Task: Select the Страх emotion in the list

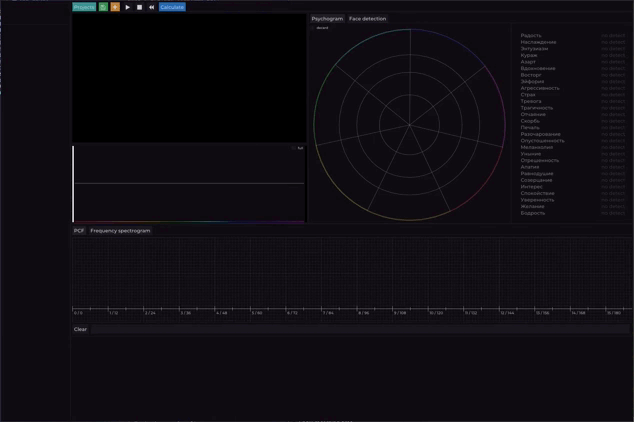Action: tap(529, 95)
